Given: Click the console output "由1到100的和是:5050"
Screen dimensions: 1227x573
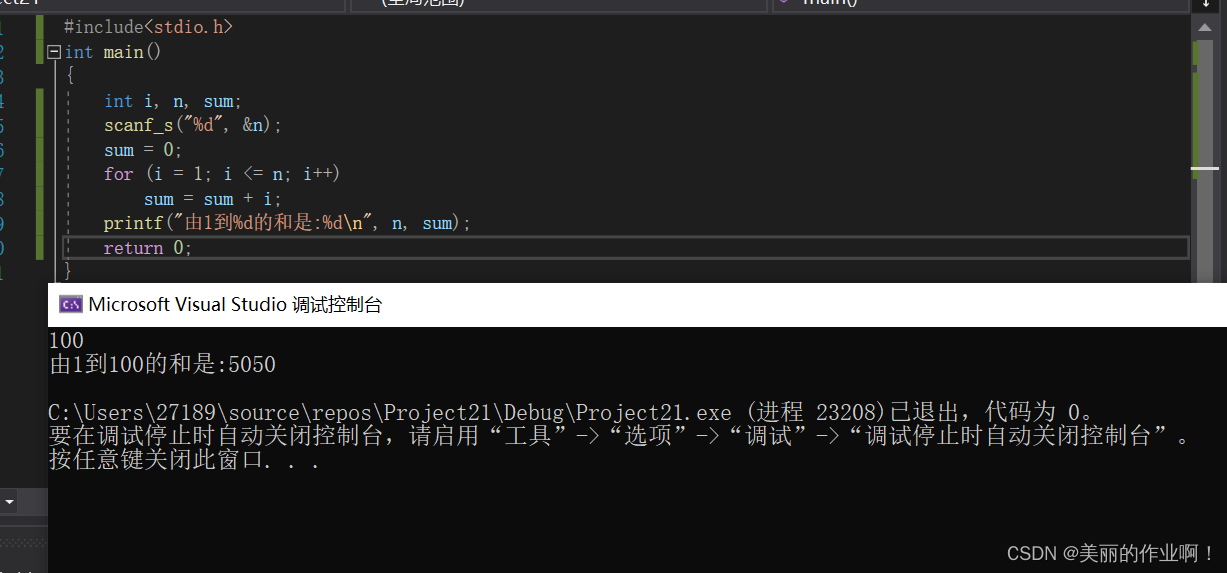Looking at the screenshot, I should point(162,365).
